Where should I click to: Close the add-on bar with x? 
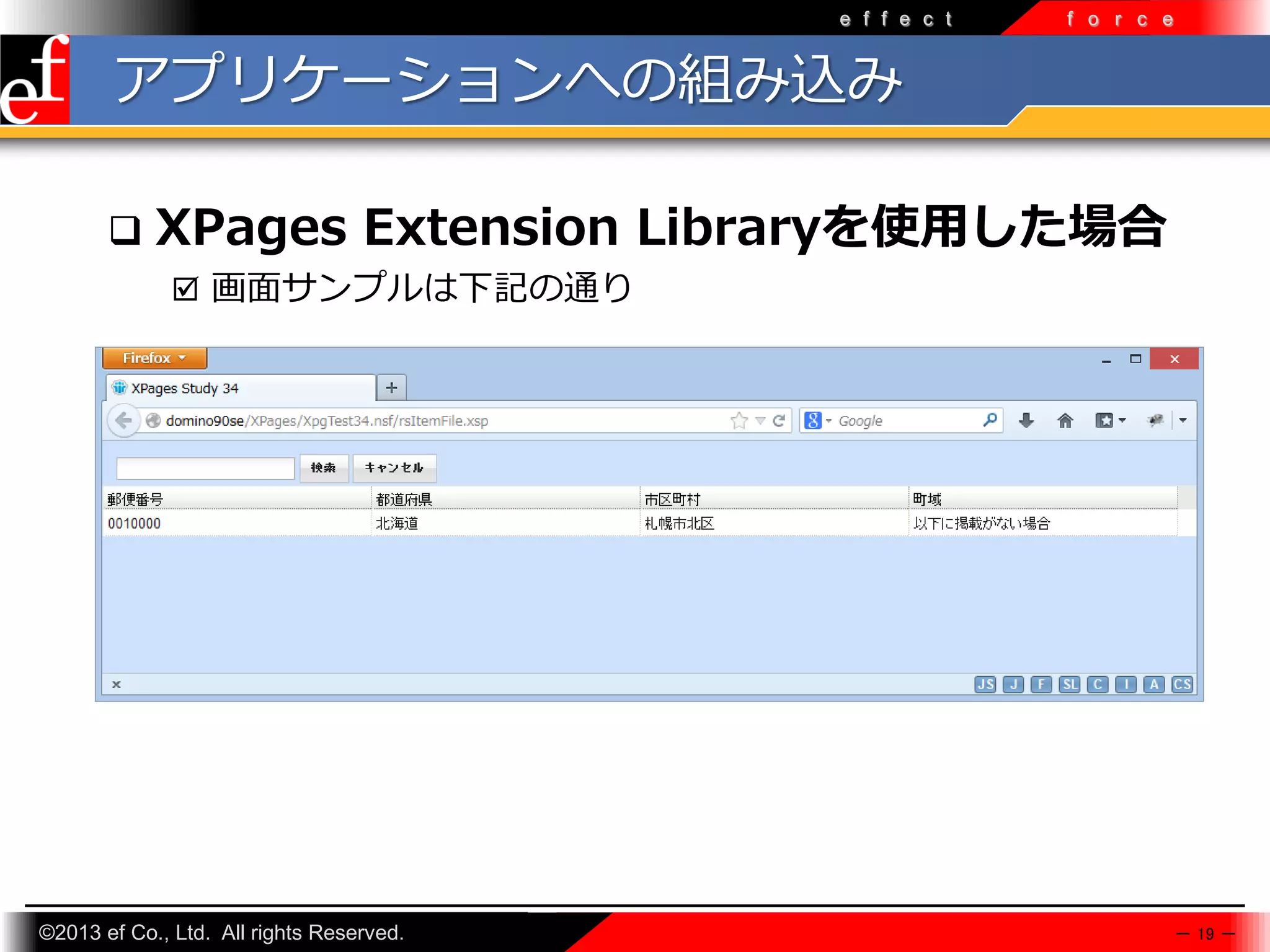pos(116,684)
